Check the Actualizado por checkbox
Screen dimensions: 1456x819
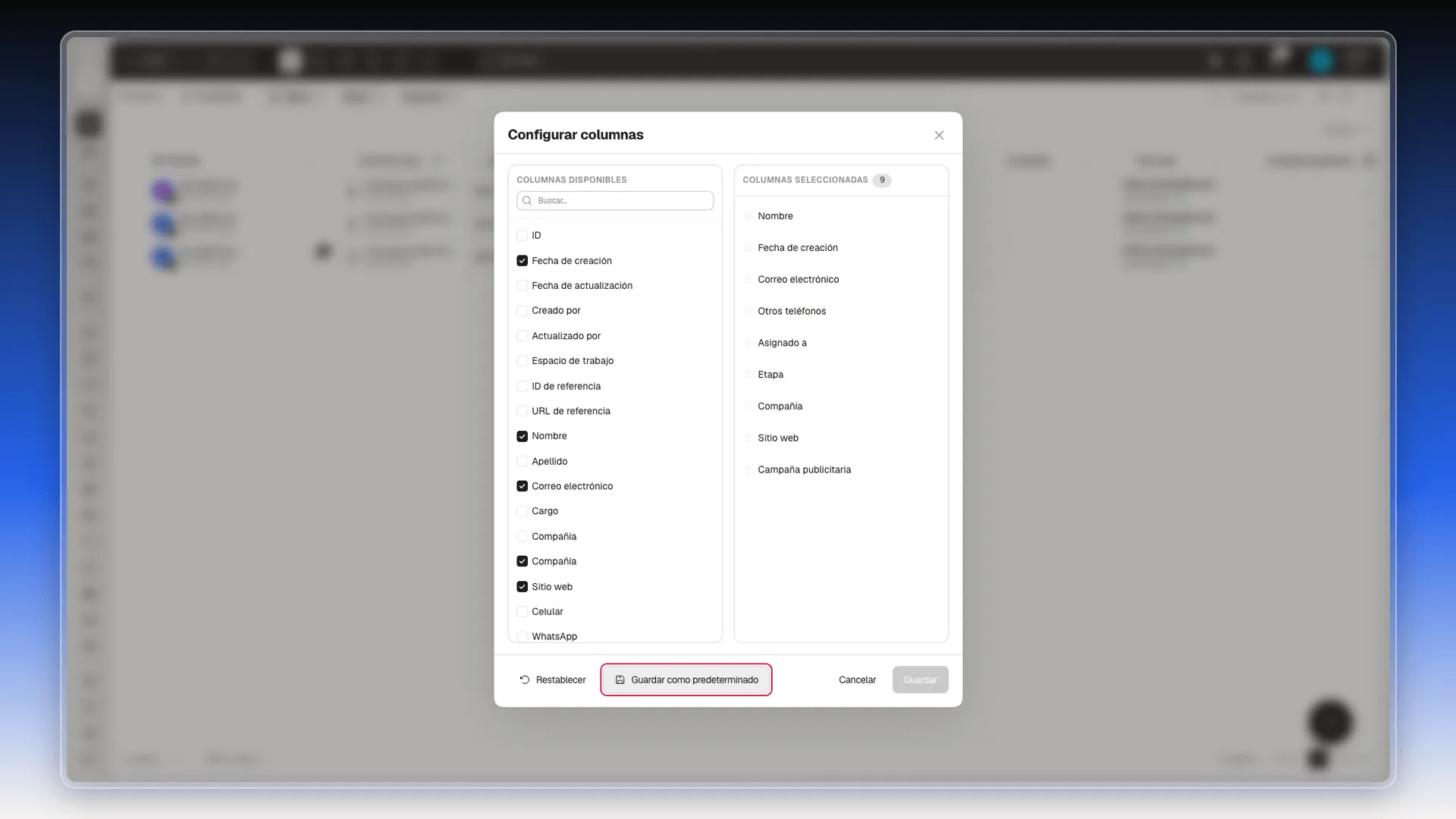(x=522, y=336)
